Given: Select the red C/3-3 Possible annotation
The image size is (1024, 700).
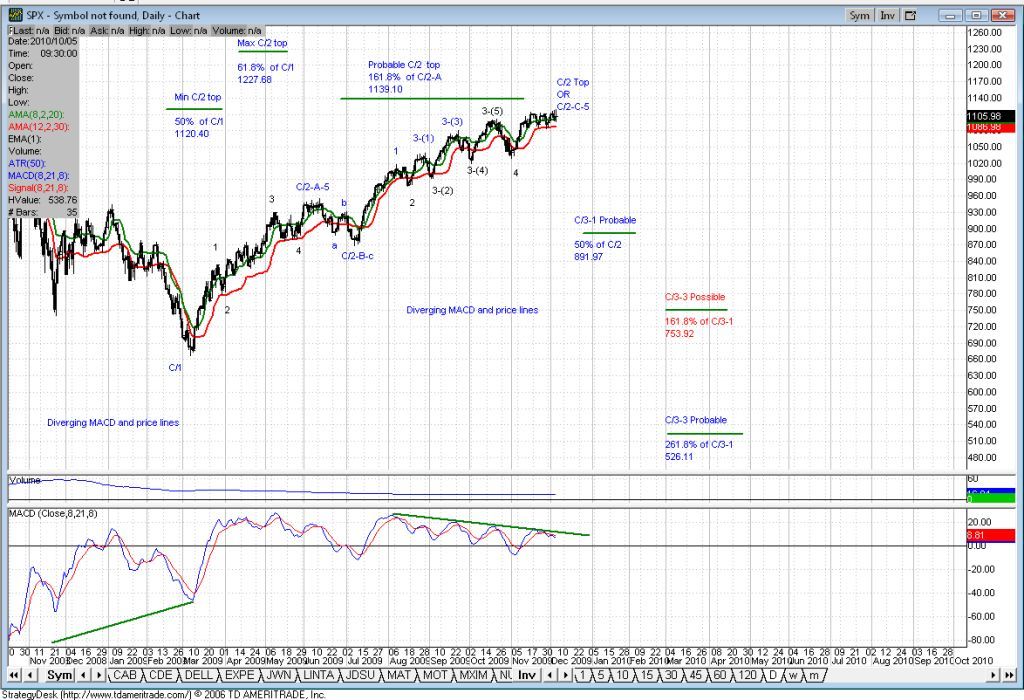Looking at the screenshot, I should [x=695, y=296].
